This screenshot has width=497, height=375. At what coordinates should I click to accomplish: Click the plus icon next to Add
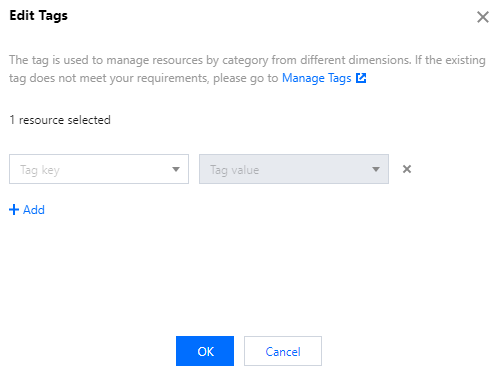click(x=14, y=210)
